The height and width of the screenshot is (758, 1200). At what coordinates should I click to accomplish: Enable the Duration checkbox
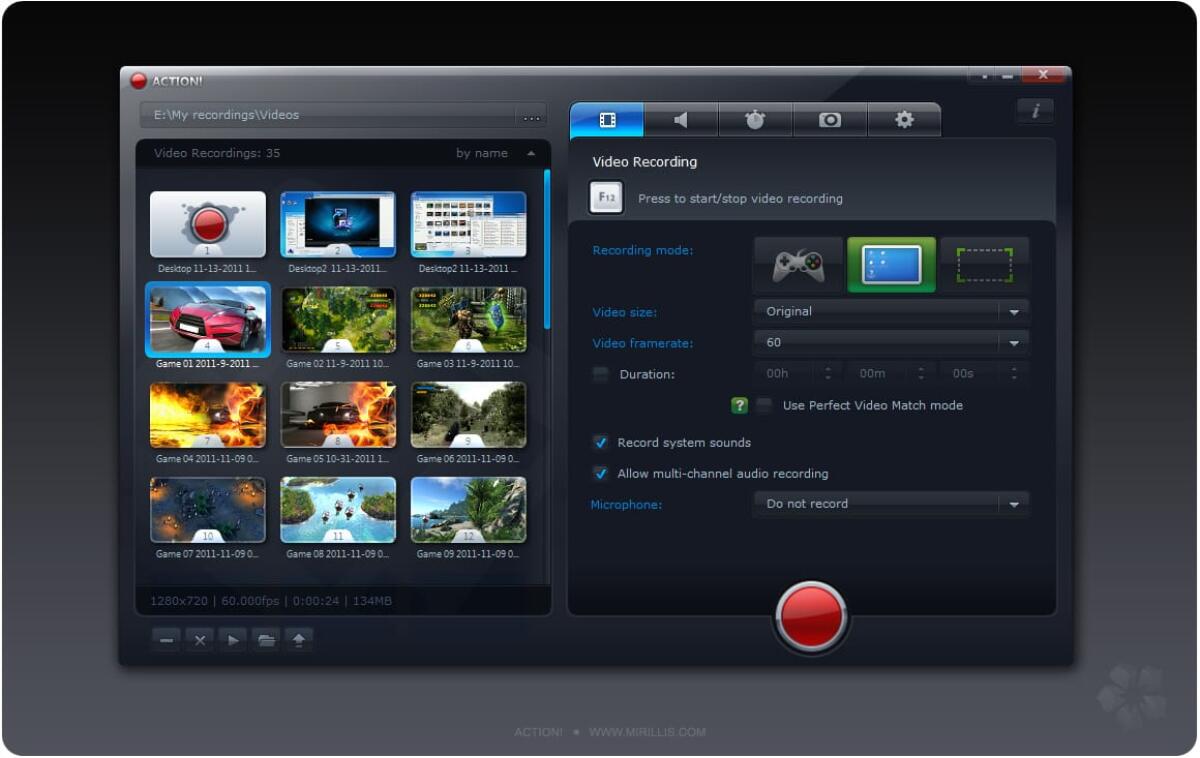pyautogui.click(x=600, y=374)
